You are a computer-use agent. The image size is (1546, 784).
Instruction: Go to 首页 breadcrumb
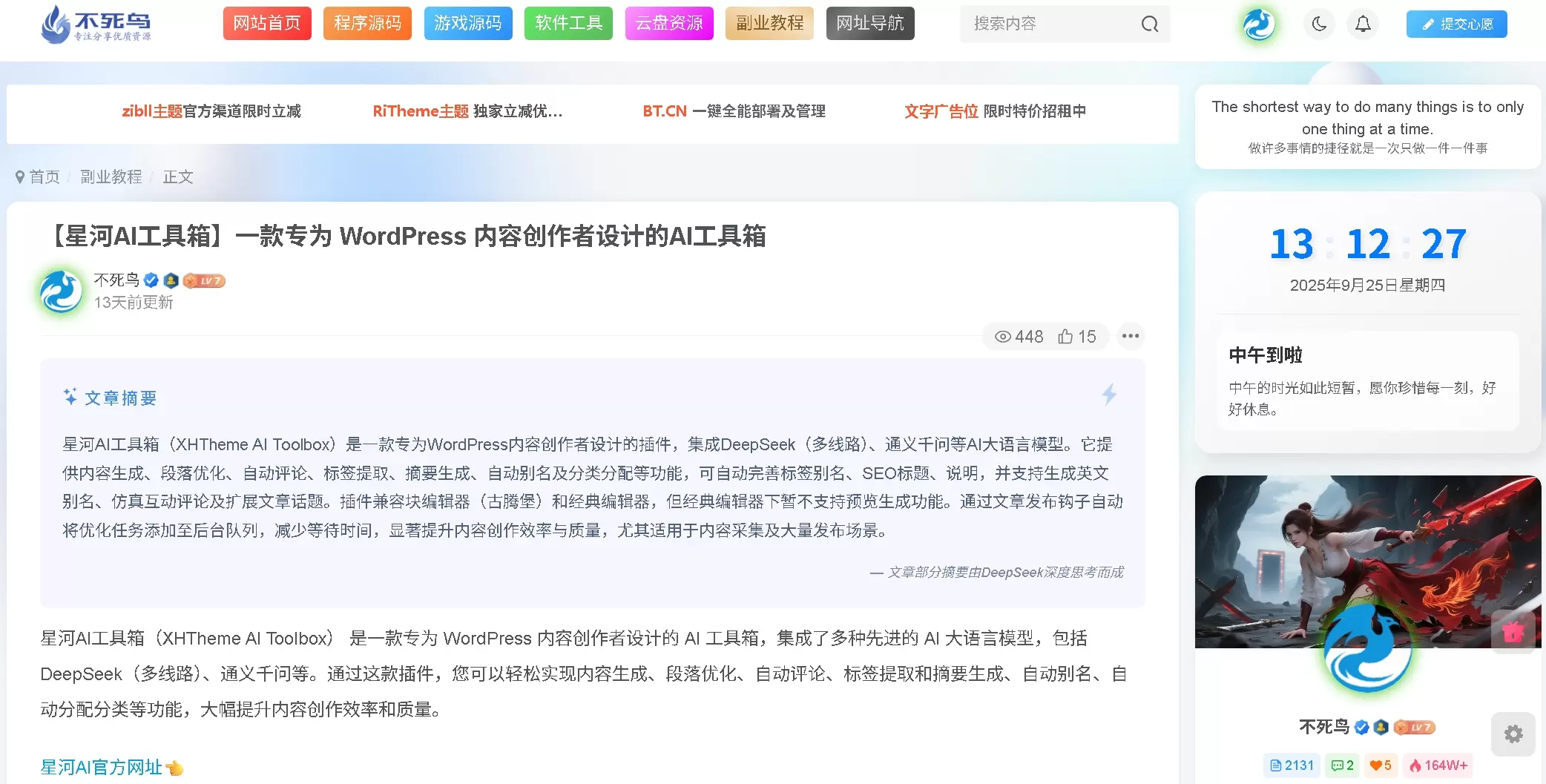pyautogui.click(x=44, y=177)
